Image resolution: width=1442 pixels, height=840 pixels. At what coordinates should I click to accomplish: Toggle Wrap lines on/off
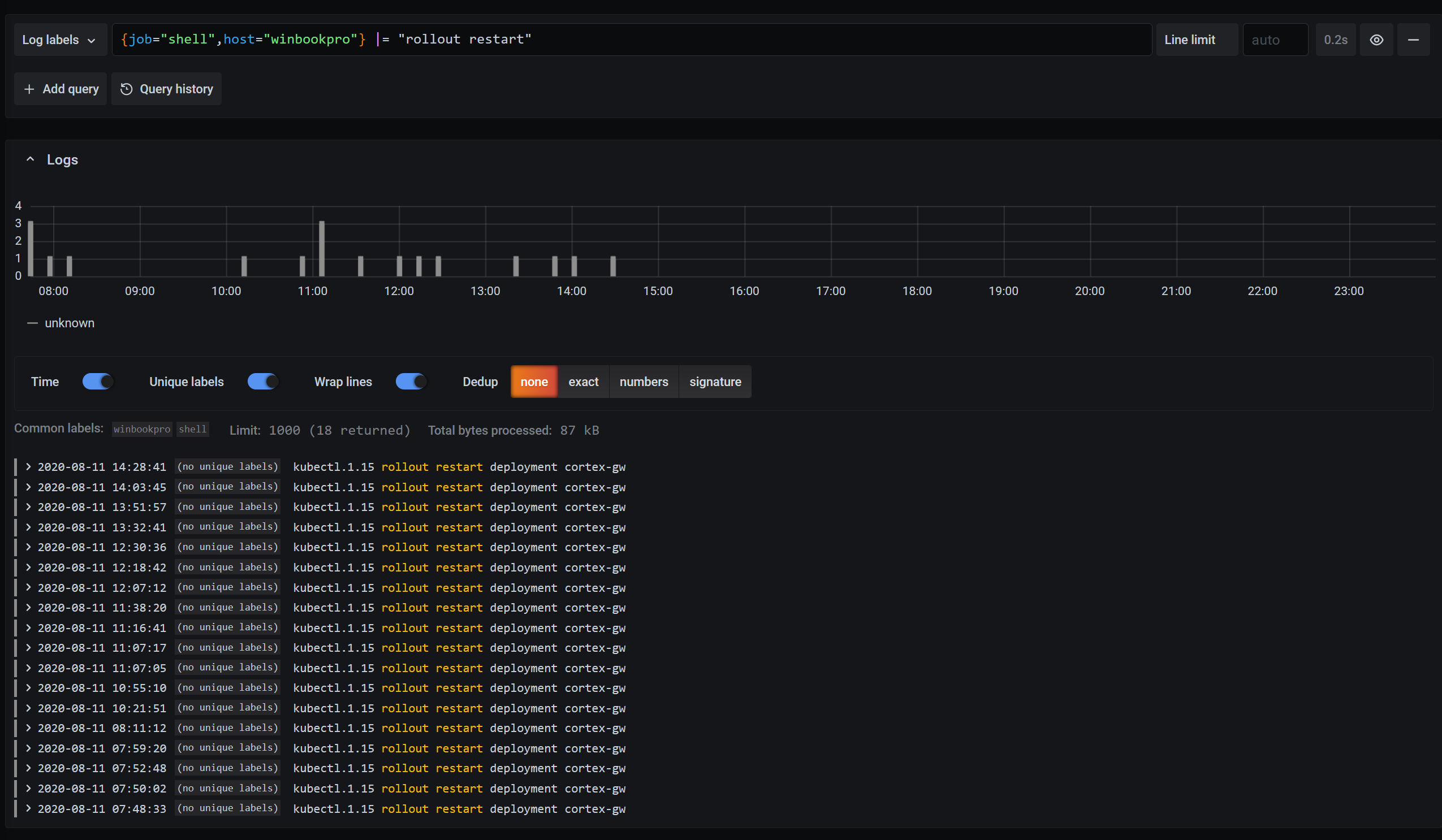411,381
